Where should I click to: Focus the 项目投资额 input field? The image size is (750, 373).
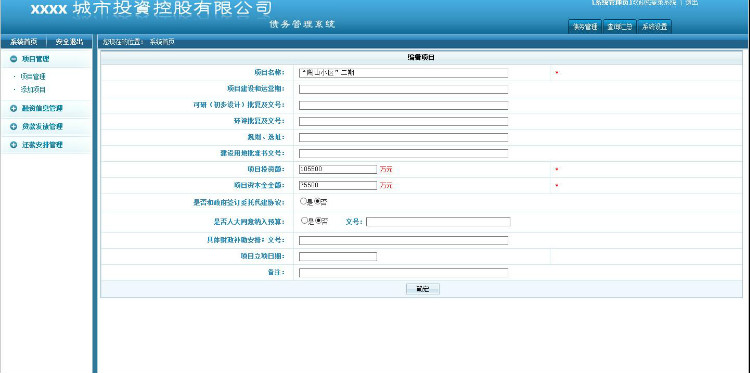tap(338, 169)
